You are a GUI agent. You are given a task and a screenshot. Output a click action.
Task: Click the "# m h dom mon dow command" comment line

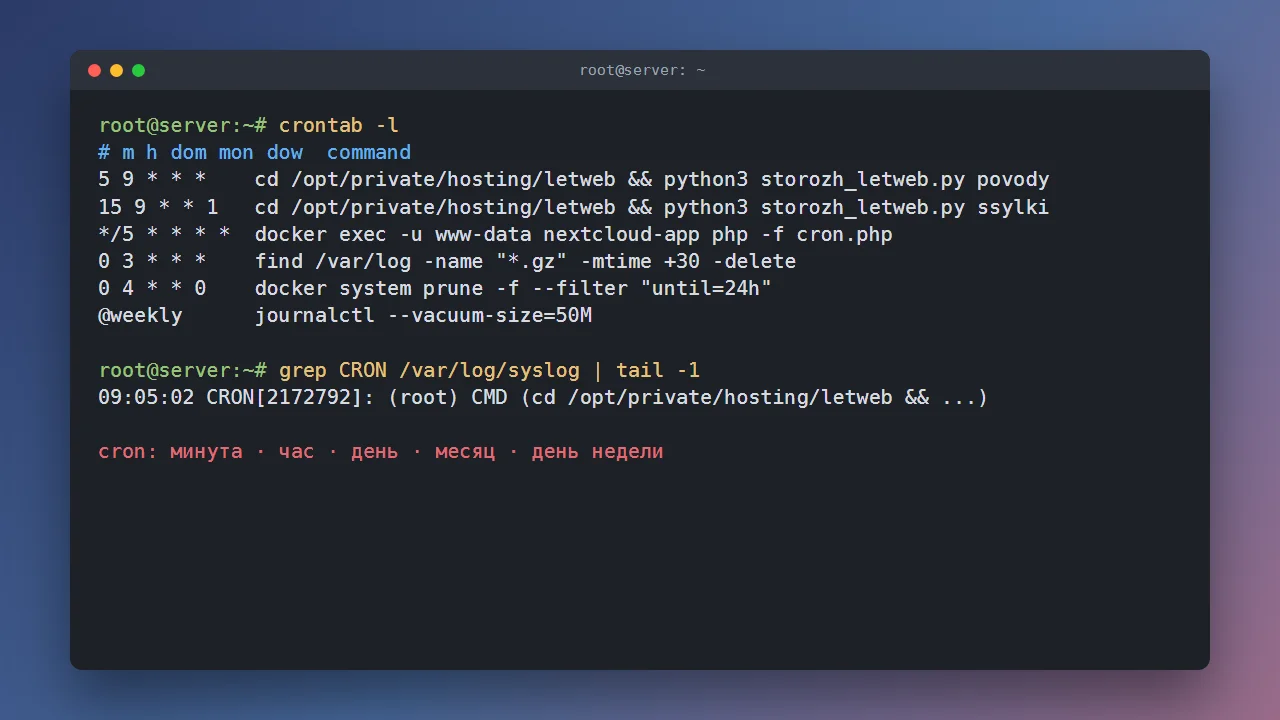(255, 152)
